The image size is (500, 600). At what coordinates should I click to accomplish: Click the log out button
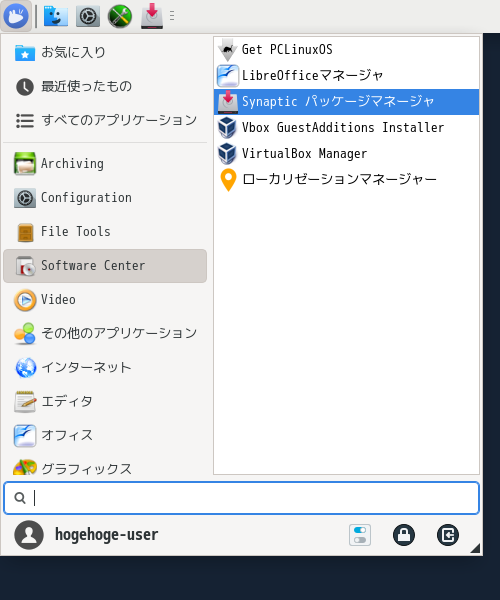448,535
